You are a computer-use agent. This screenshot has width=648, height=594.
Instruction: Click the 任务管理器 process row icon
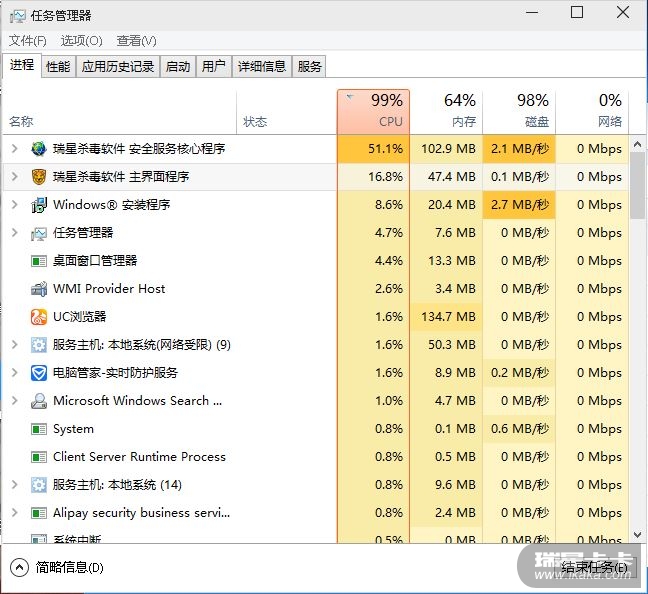(x=39, y=233)
